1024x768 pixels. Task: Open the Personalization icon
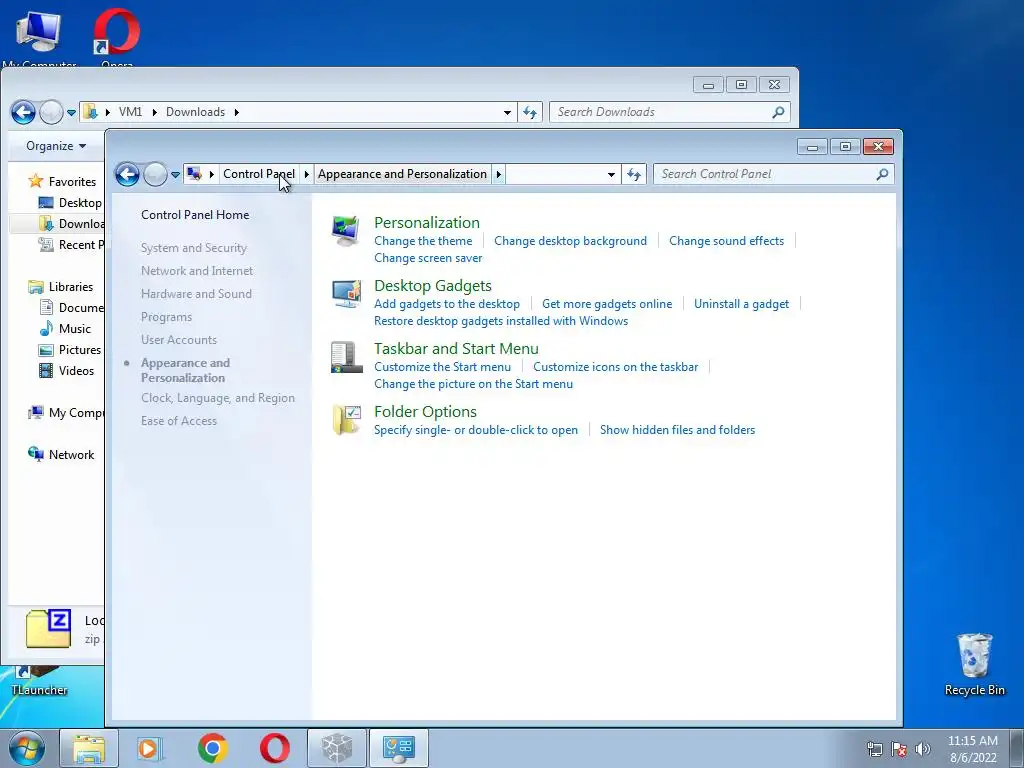point(345,231)
